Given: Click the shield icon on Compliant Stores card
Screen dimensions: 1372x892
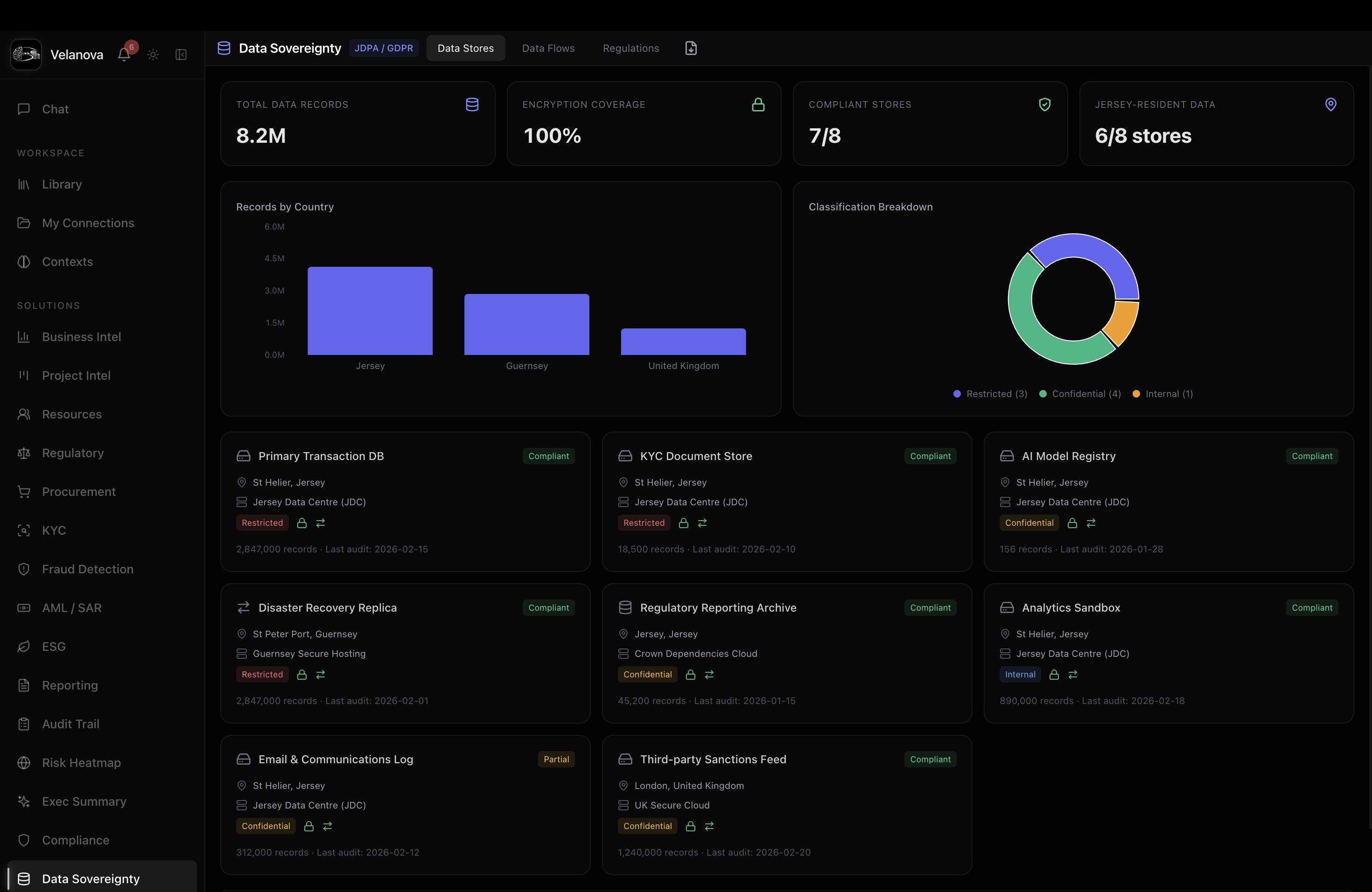Looking at the screenshot, I should click(x=1045, y=105).
